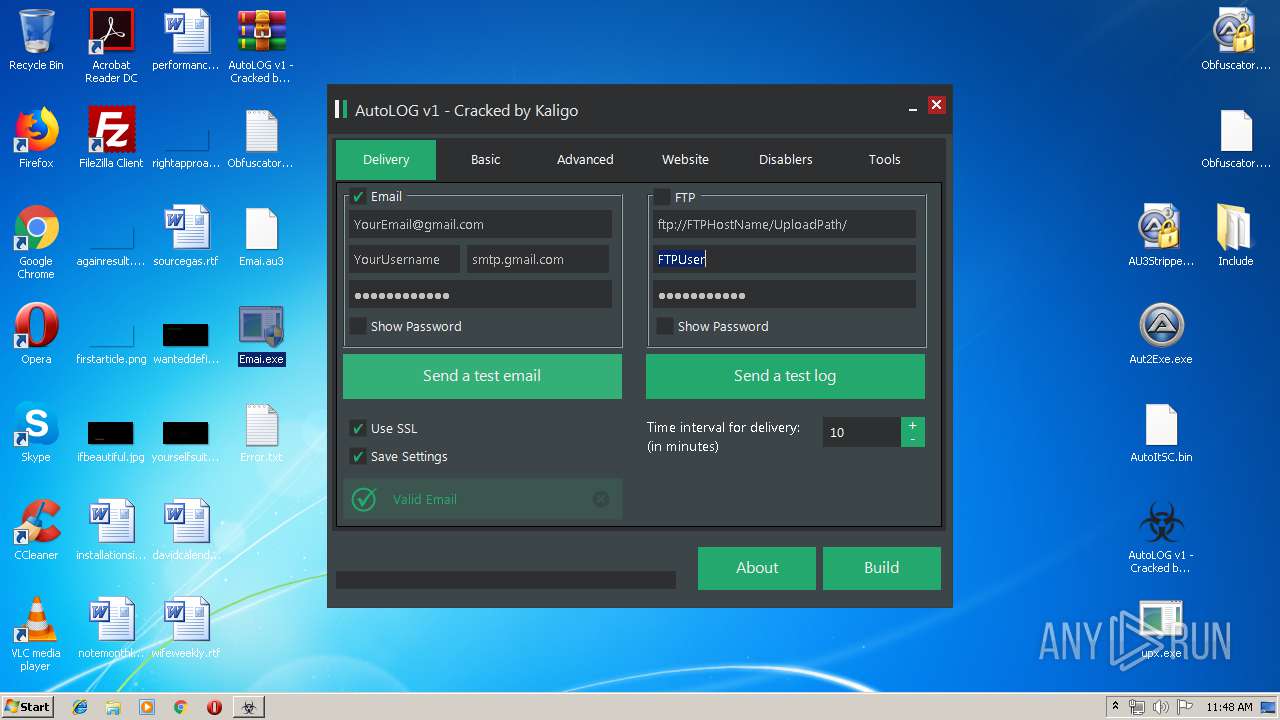Open the Advanced tab
Viewport: 1280px width, 720px height.
pyautogui.click(x=585, y=159)
